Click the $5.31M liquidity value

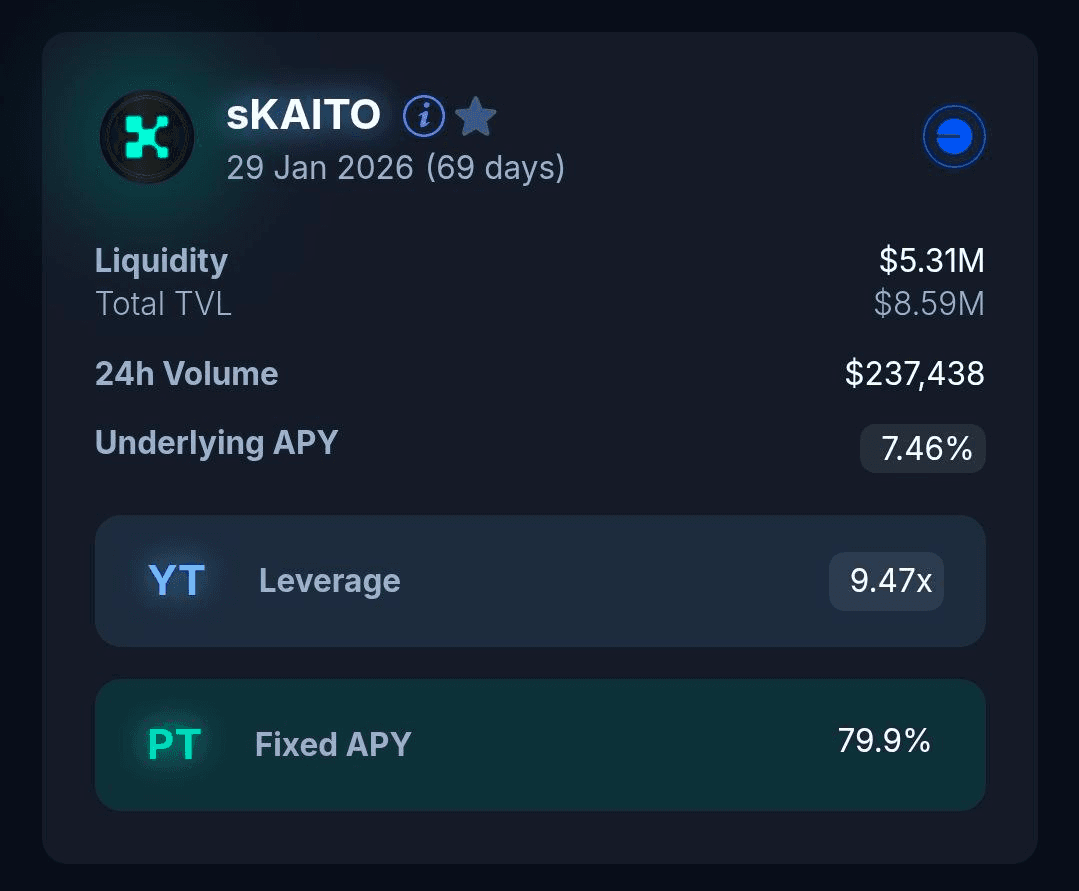[x=931, y=261]
